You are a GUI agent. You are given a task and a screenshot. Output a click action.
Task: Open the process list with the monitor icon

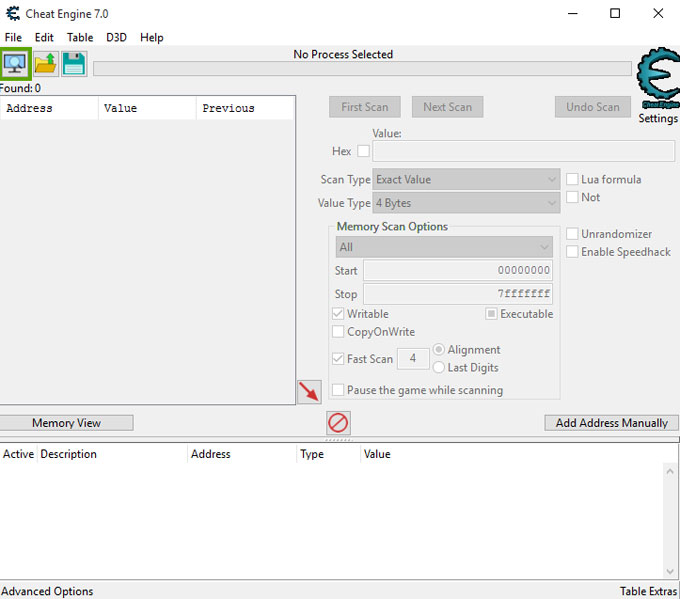click(16, 64)
